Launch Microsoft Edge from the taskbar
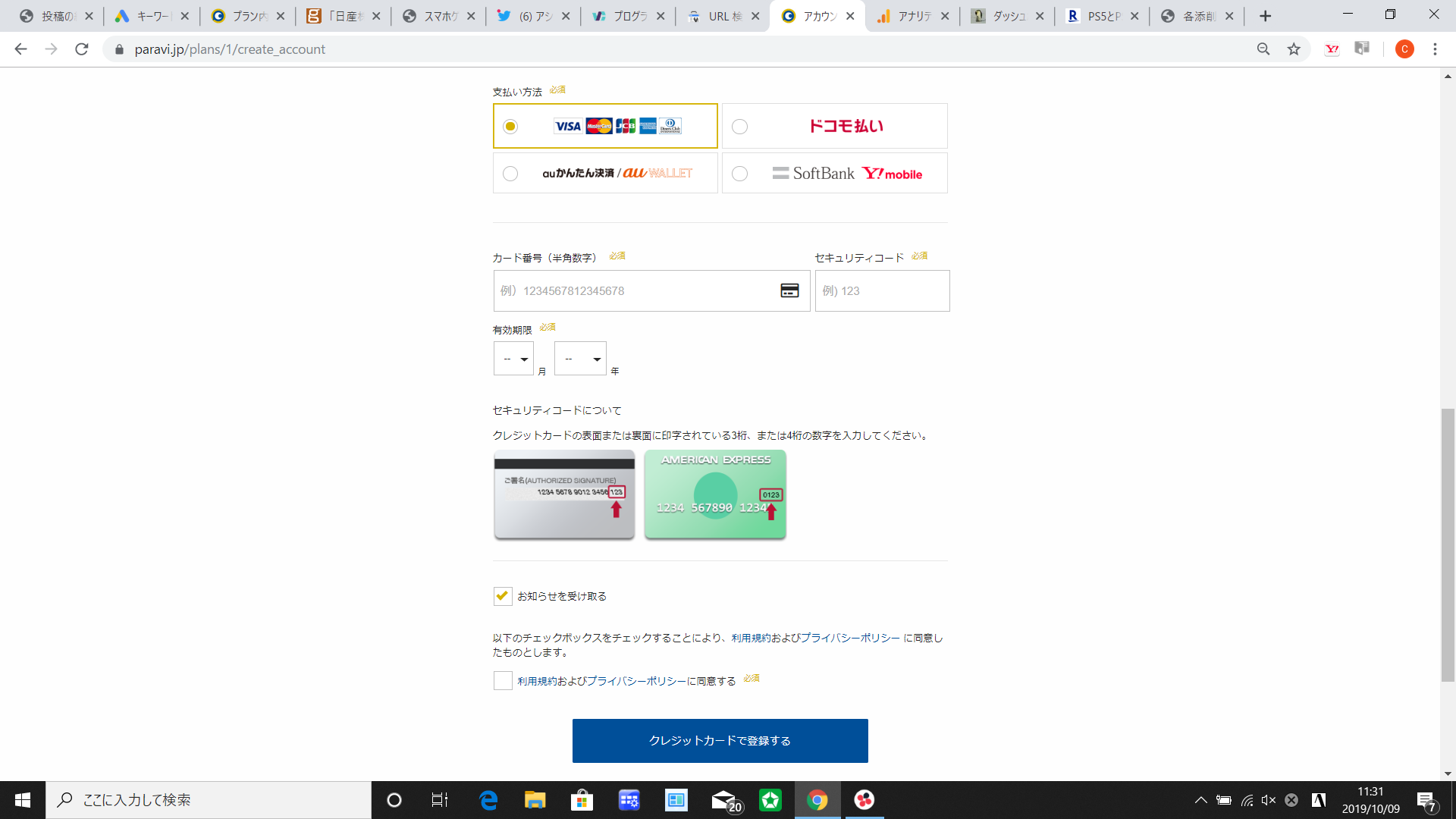 pyautogui.click(x=488, y=800)
